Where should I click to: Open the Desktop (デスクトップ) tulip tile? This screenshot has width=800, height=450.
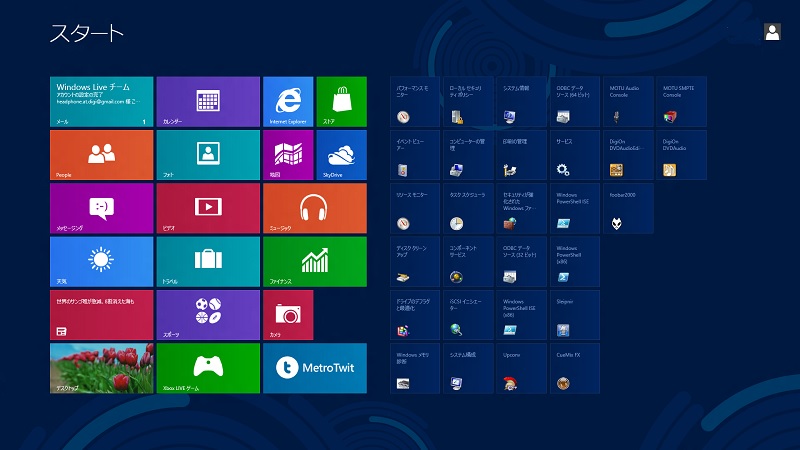tap(102, 368)
